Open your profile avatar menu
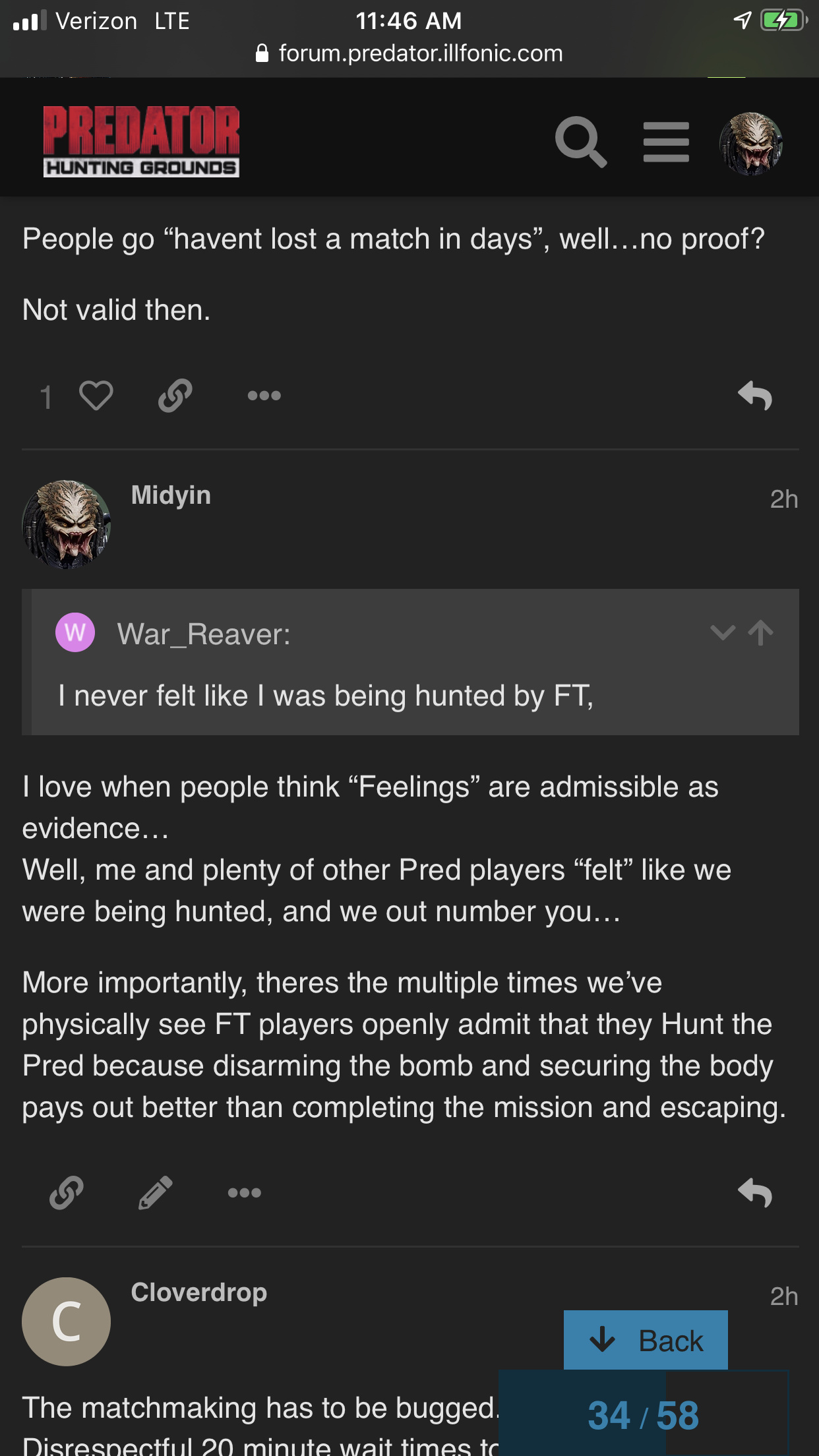The image size is (819, 1456). (x=750, y=143)
